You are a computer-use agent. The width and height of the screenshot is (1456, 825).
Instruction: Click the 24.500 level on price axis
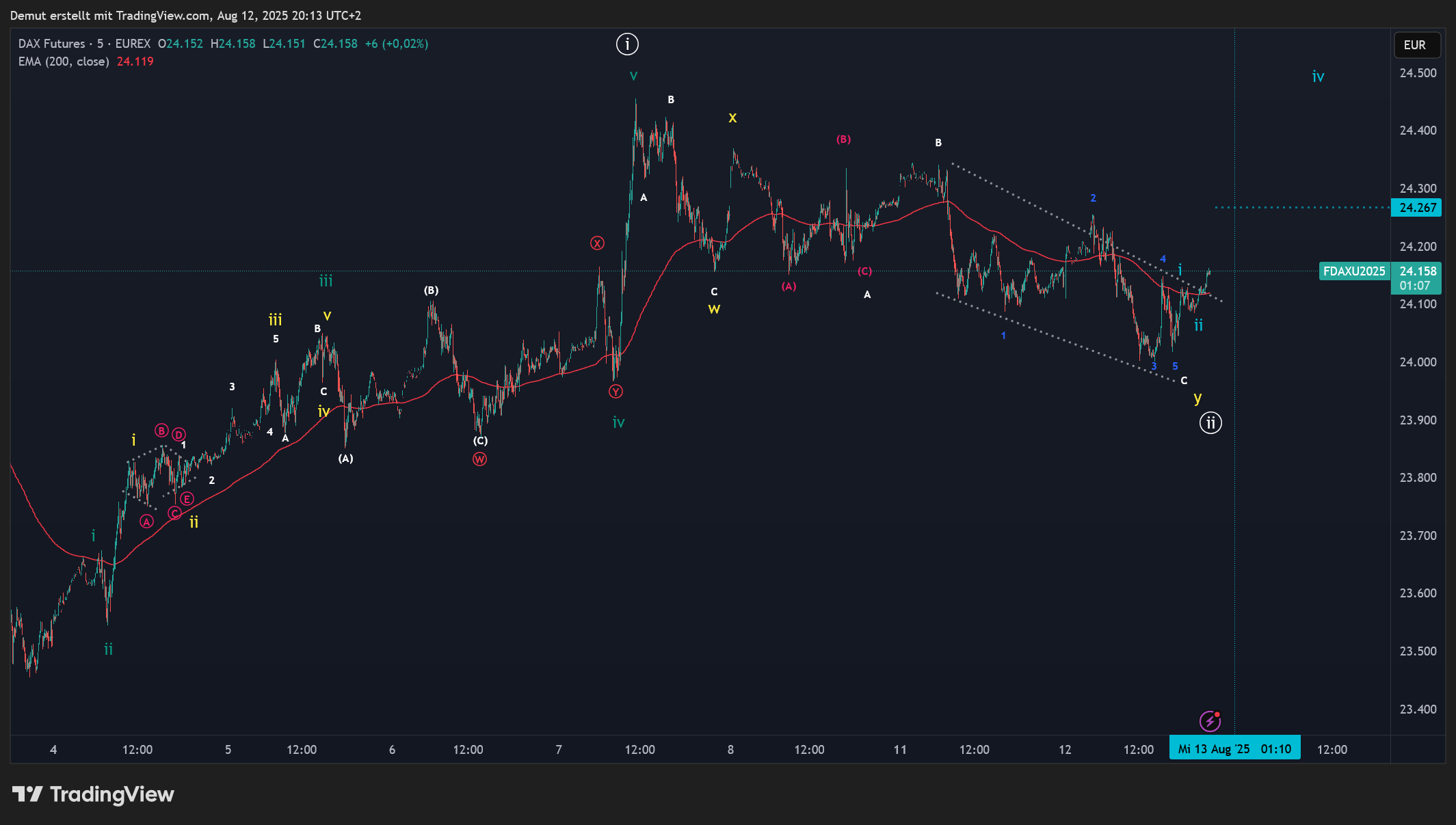pos(1417,73)
